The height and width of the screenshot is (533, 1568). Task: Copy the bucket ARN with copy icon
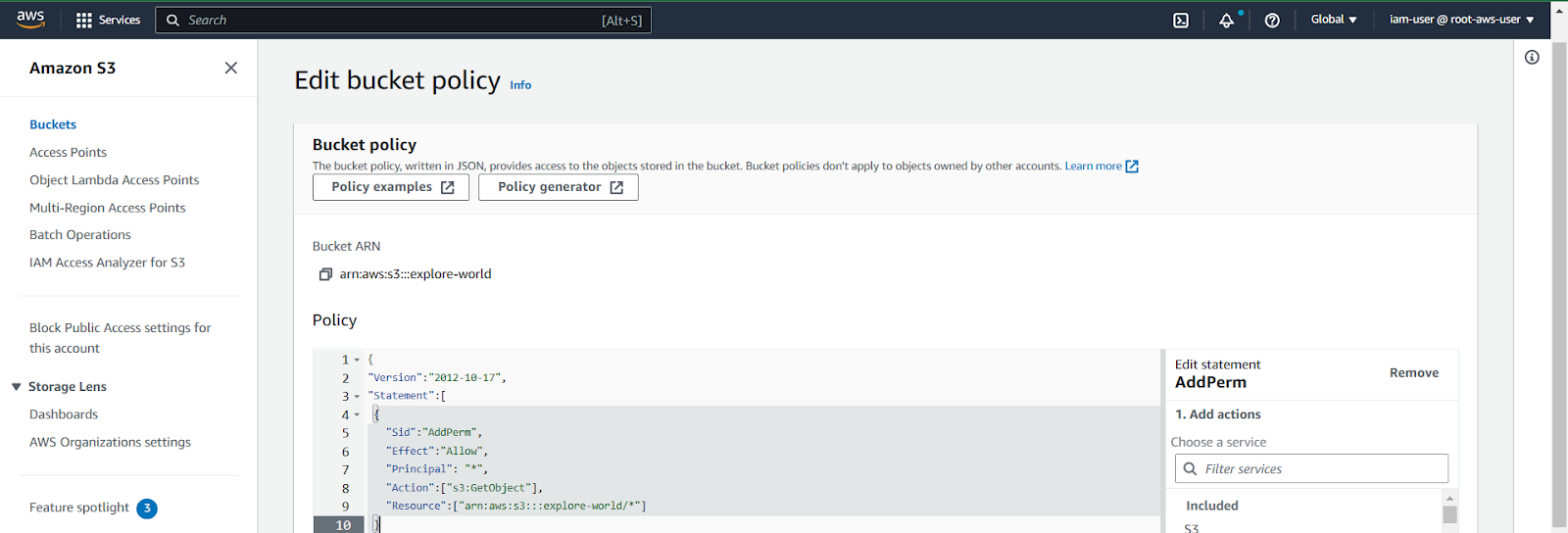pos(325,274)
